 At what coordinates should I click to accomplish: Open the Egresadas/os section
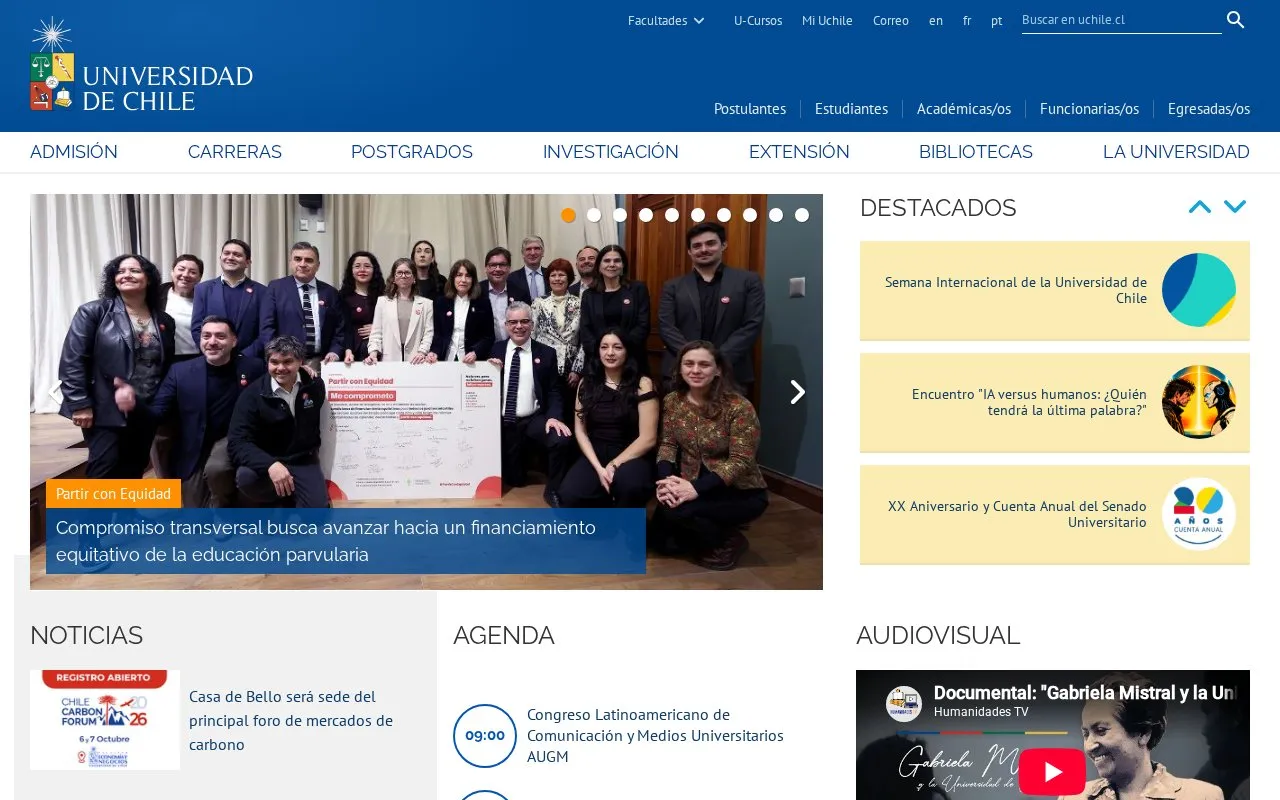[x=1209, y=109]
